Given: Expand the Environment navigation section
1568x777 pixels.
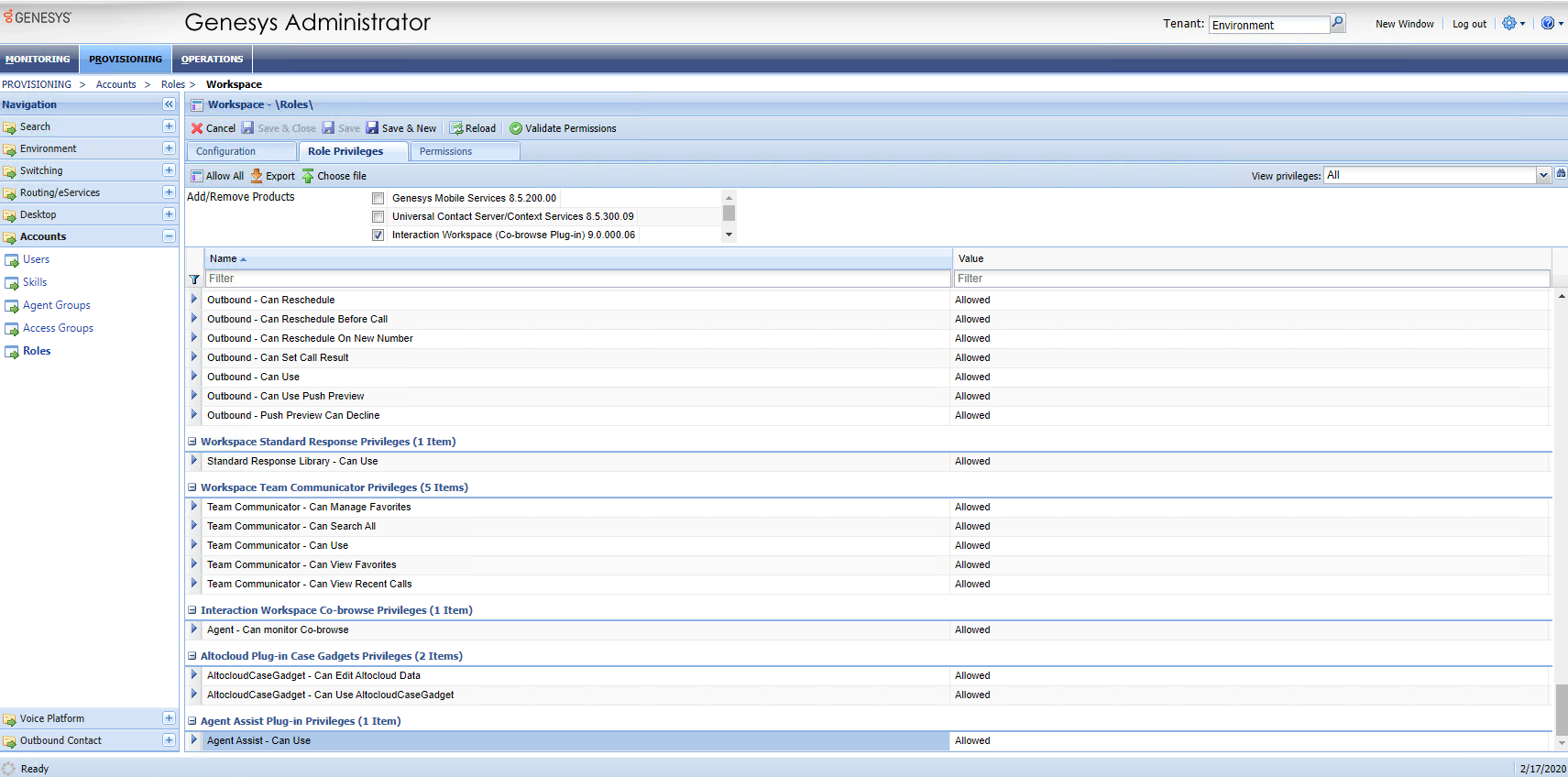Looking at the screenshot, I should click(x=169, y=148).
